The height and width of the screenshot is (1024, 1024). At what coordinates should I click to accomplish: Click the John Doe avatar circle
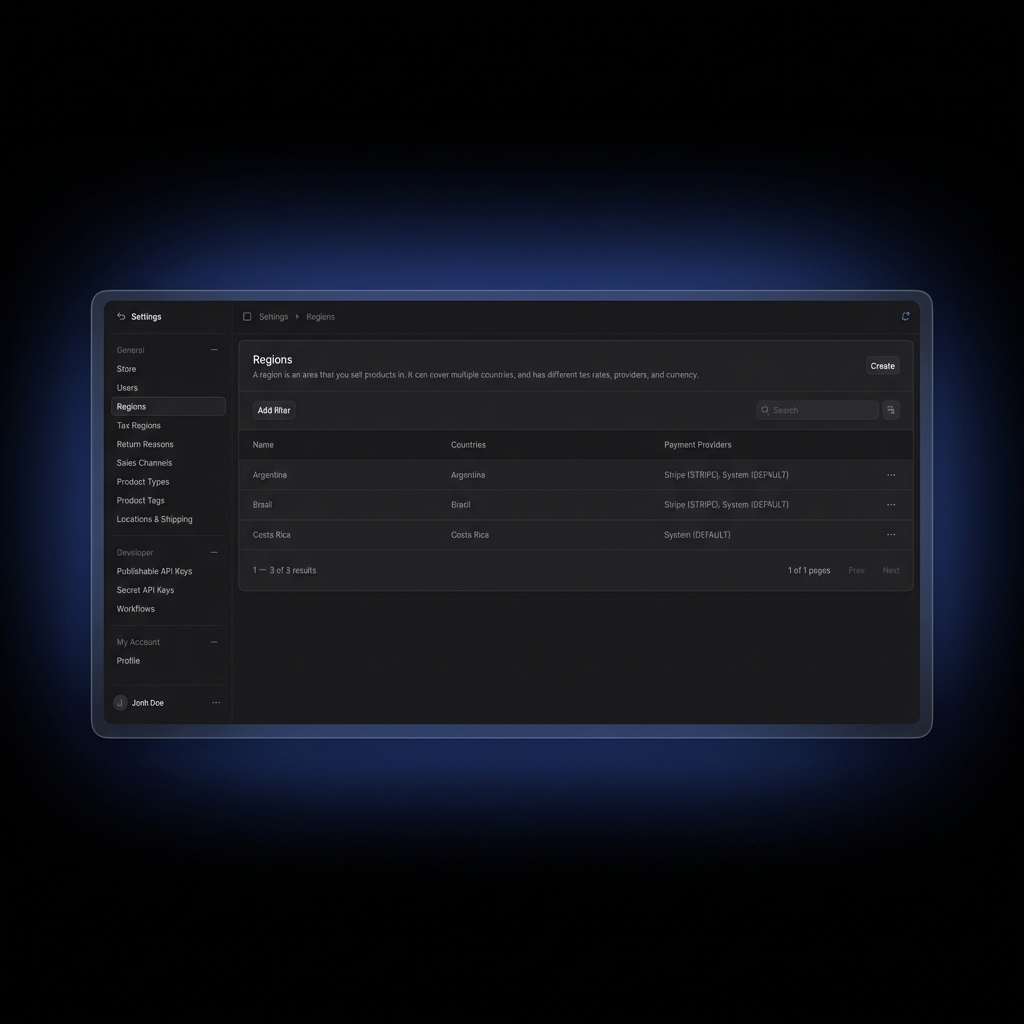point(121,703)
